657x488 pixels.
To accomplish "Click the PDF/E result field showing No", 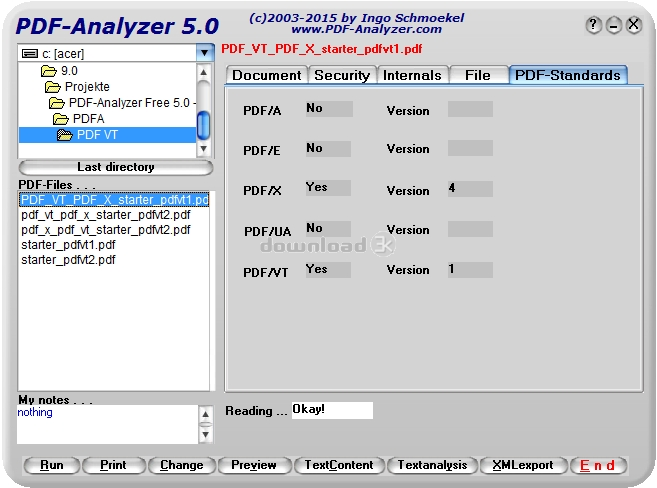I will pyautogui.click(x=328, y=149).
